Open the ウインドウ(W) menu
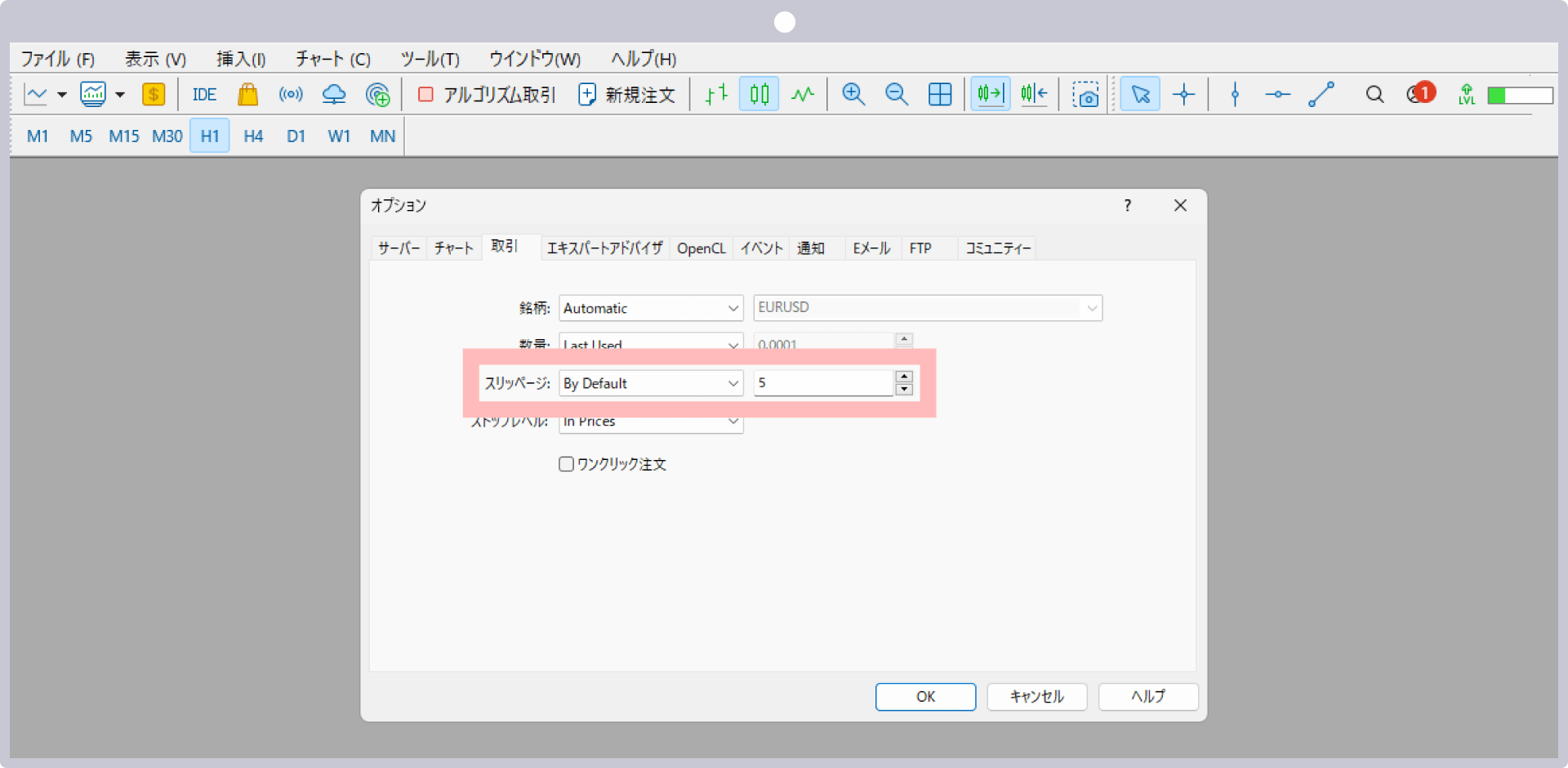 tap(535, 59)
